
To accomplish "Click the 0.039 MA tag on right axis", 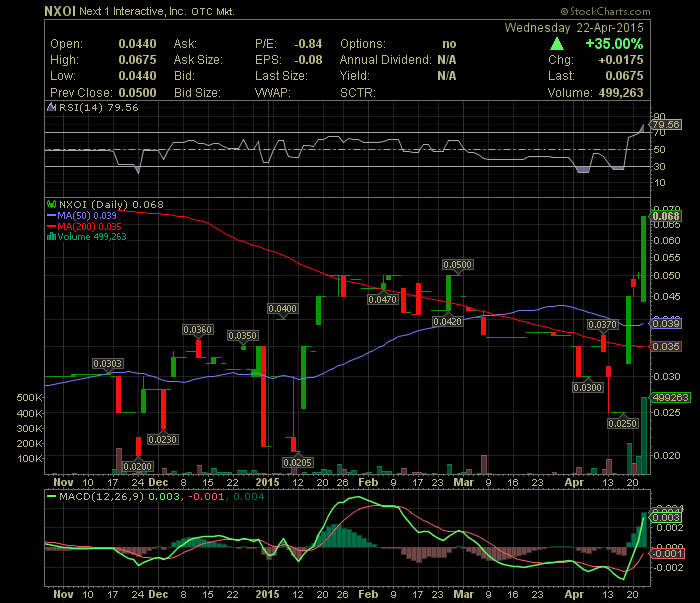I will point(666,323).
